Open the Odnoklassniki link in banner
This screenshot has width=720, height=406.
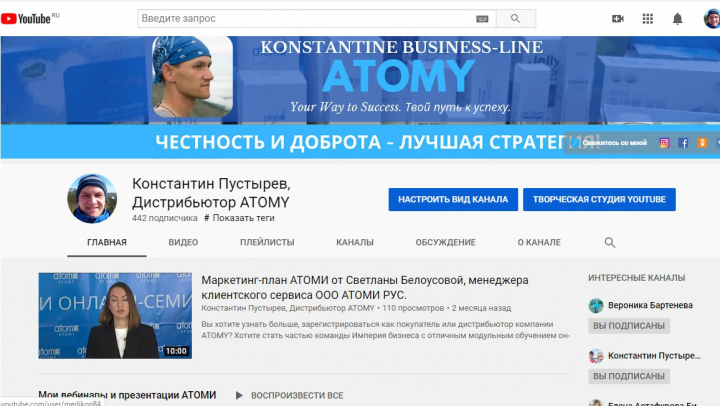(702, 143)
